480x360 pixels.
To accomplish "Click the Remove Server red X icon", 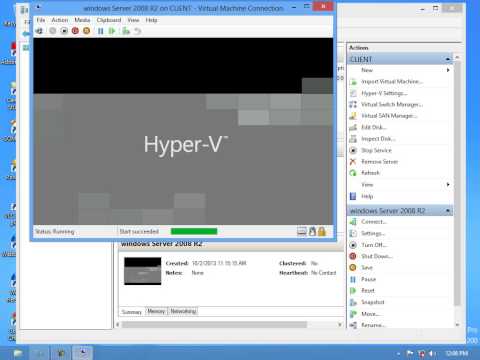I will tap(353, 162).
